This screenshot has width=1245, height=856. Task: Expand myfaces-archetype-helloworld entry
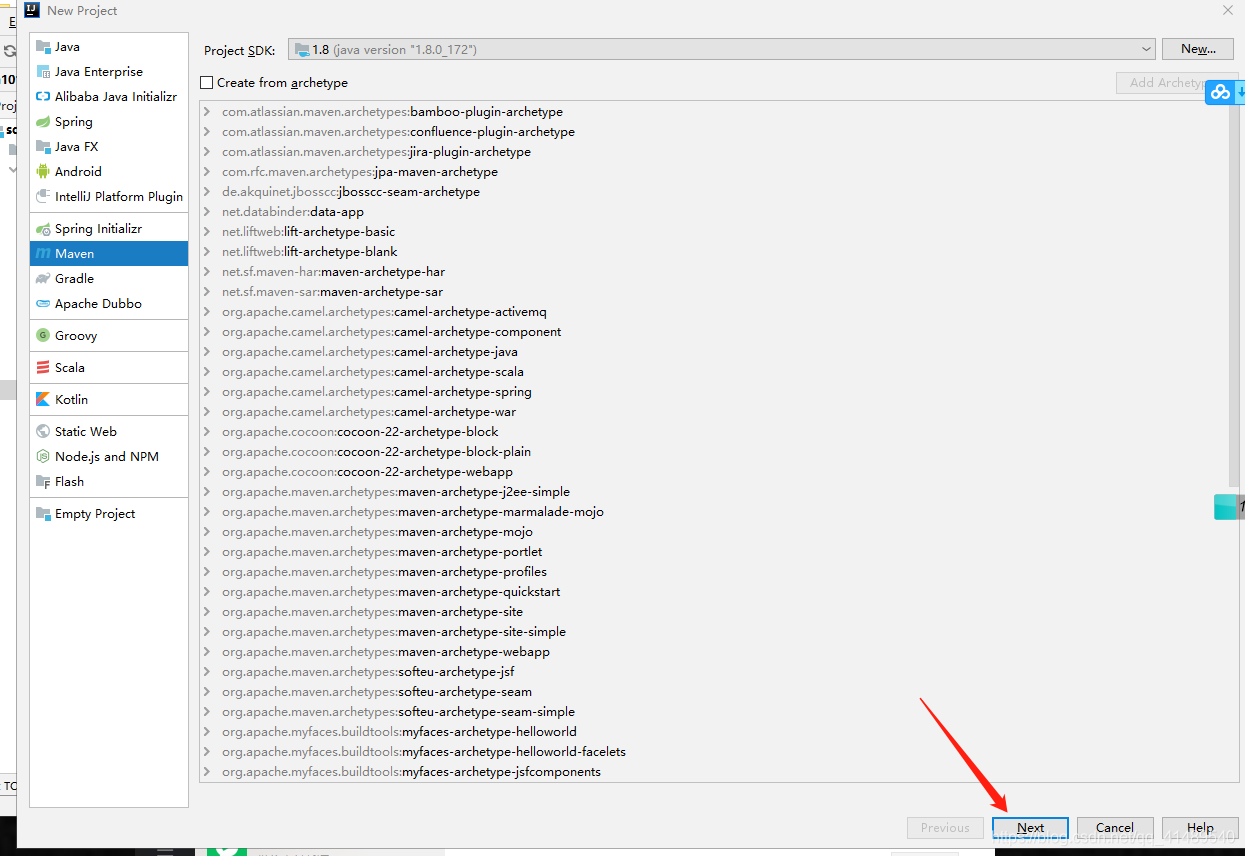click(x=207, y=732)
